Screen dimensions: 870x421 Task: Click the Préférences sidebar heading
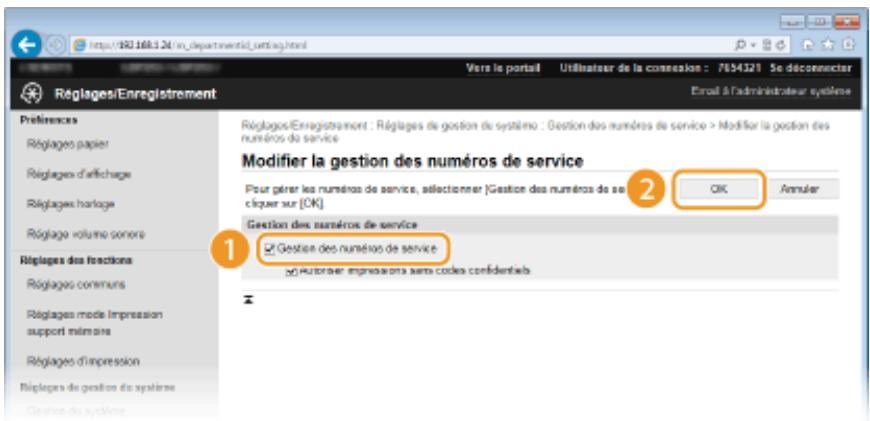tap(49, 120)
